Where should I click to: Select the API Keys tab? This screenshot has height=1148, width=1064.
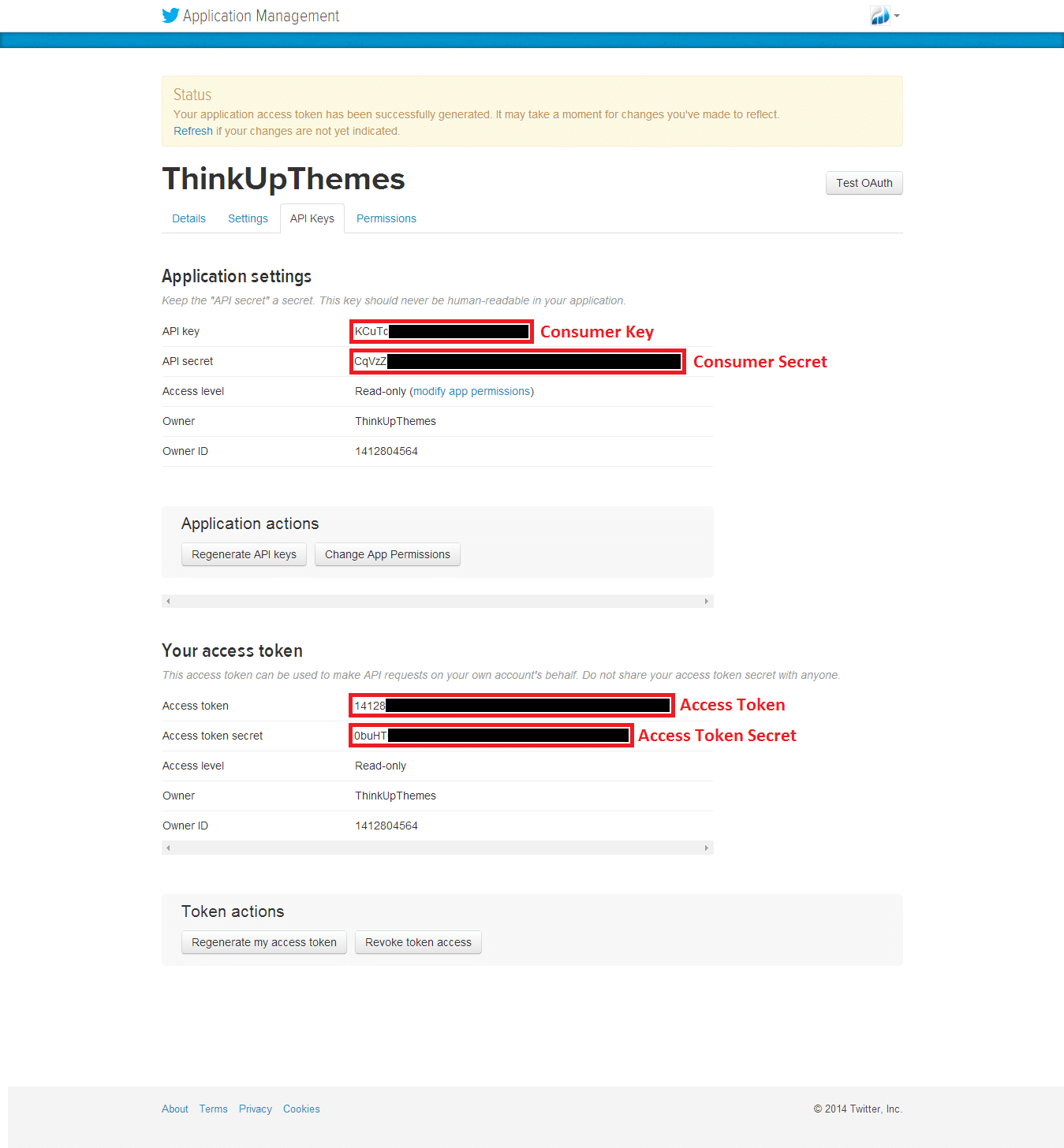[312, 218]
